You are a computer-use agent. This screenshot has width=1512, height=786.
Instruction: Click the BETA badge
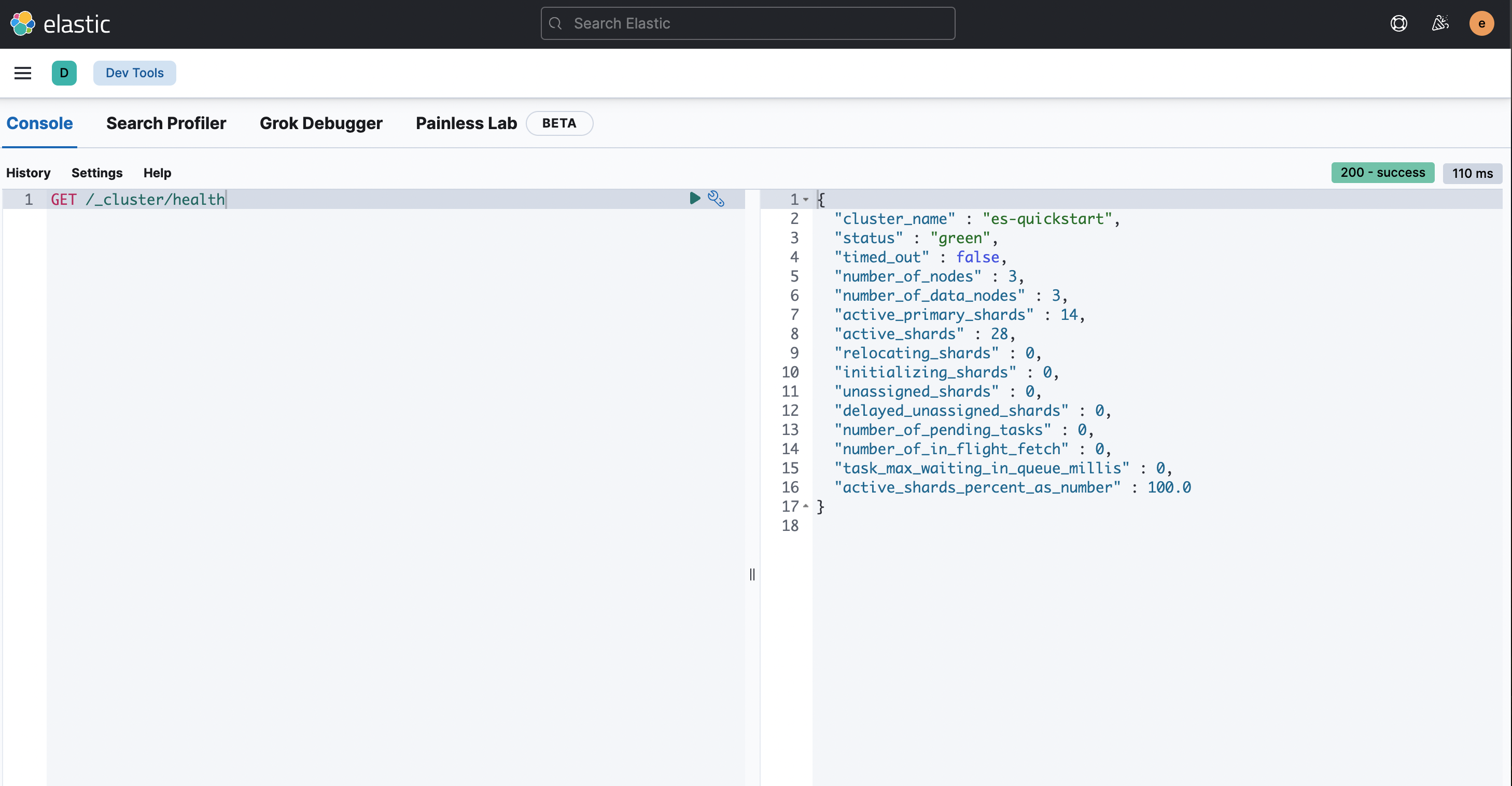[559, 123]
